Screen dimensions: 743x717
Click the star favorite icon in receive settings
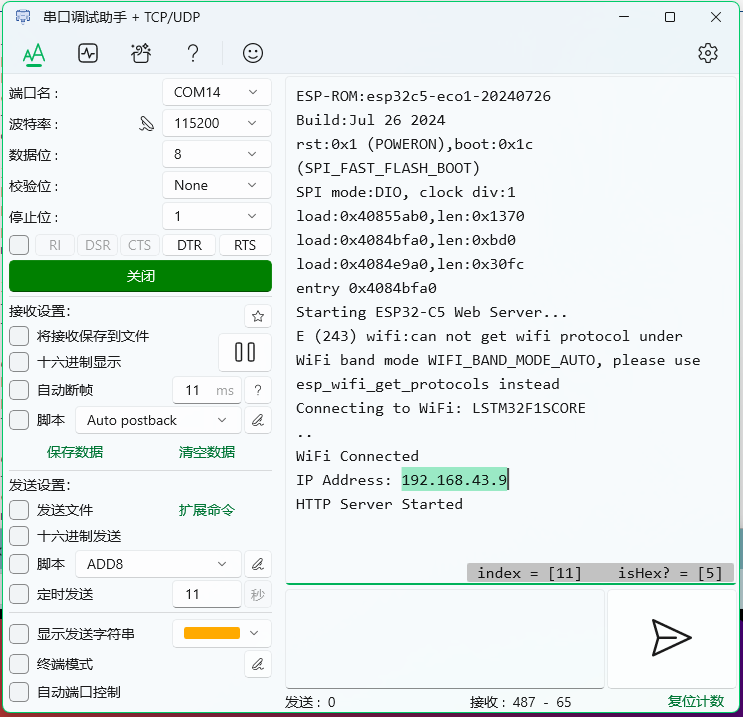258,316
